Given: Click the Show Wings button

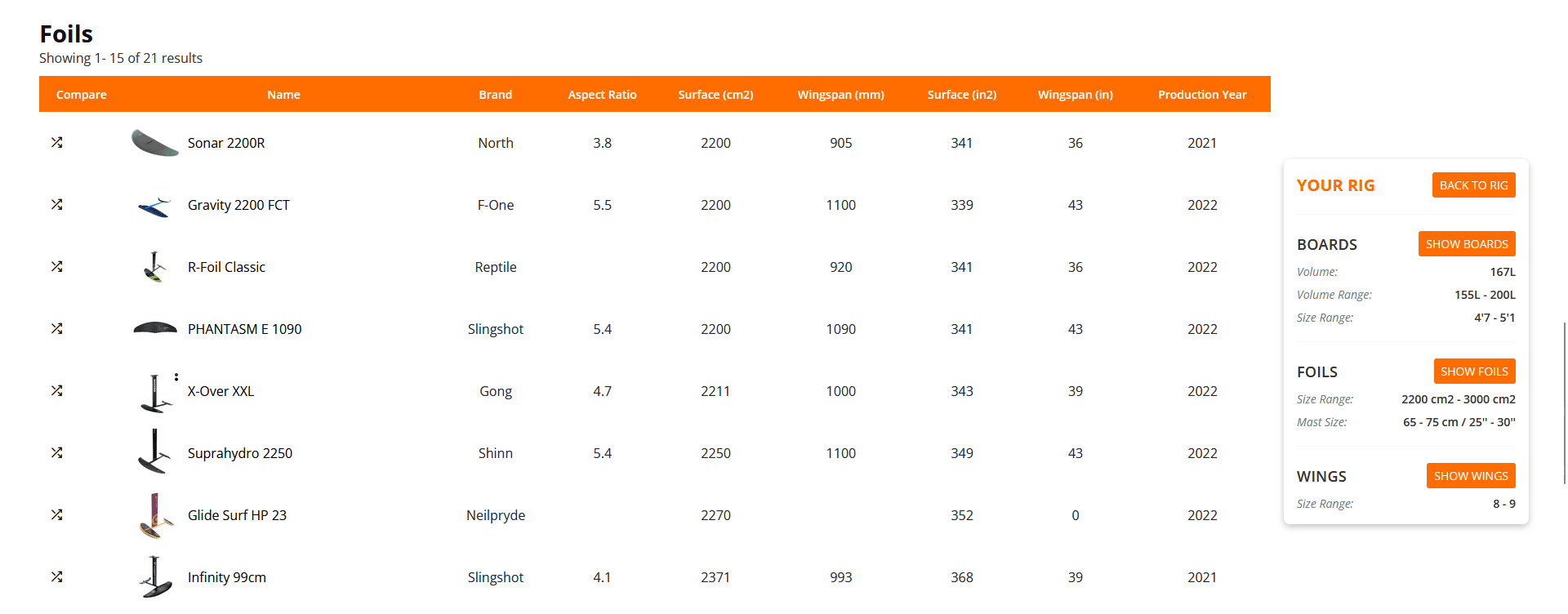Looking at the screenshot, I should pyautogui.click(x=1470, y=476).
